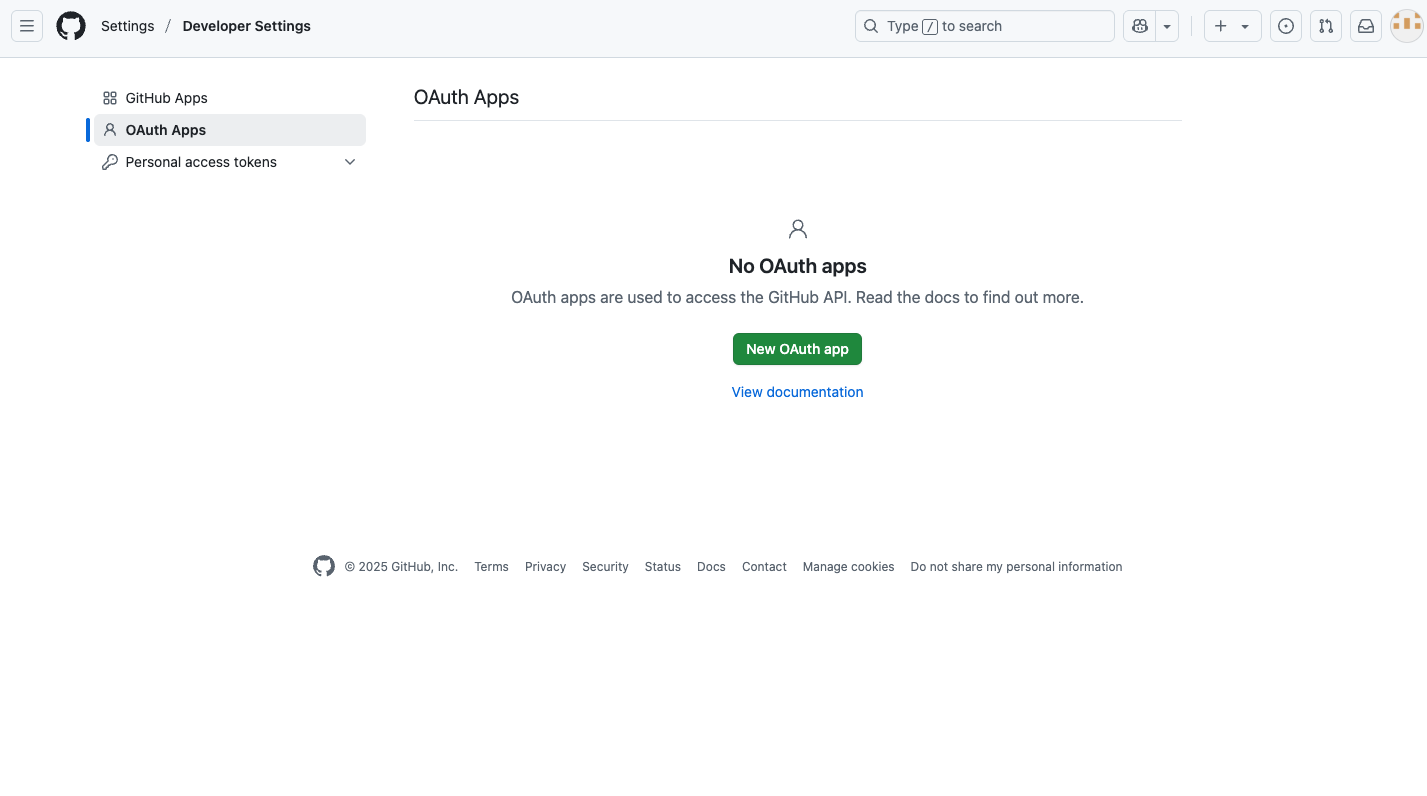Viewport: 1427px width, 796px height.
Task: Click the OAuth Apps person icon in sidebar
Action: point(110,130)
